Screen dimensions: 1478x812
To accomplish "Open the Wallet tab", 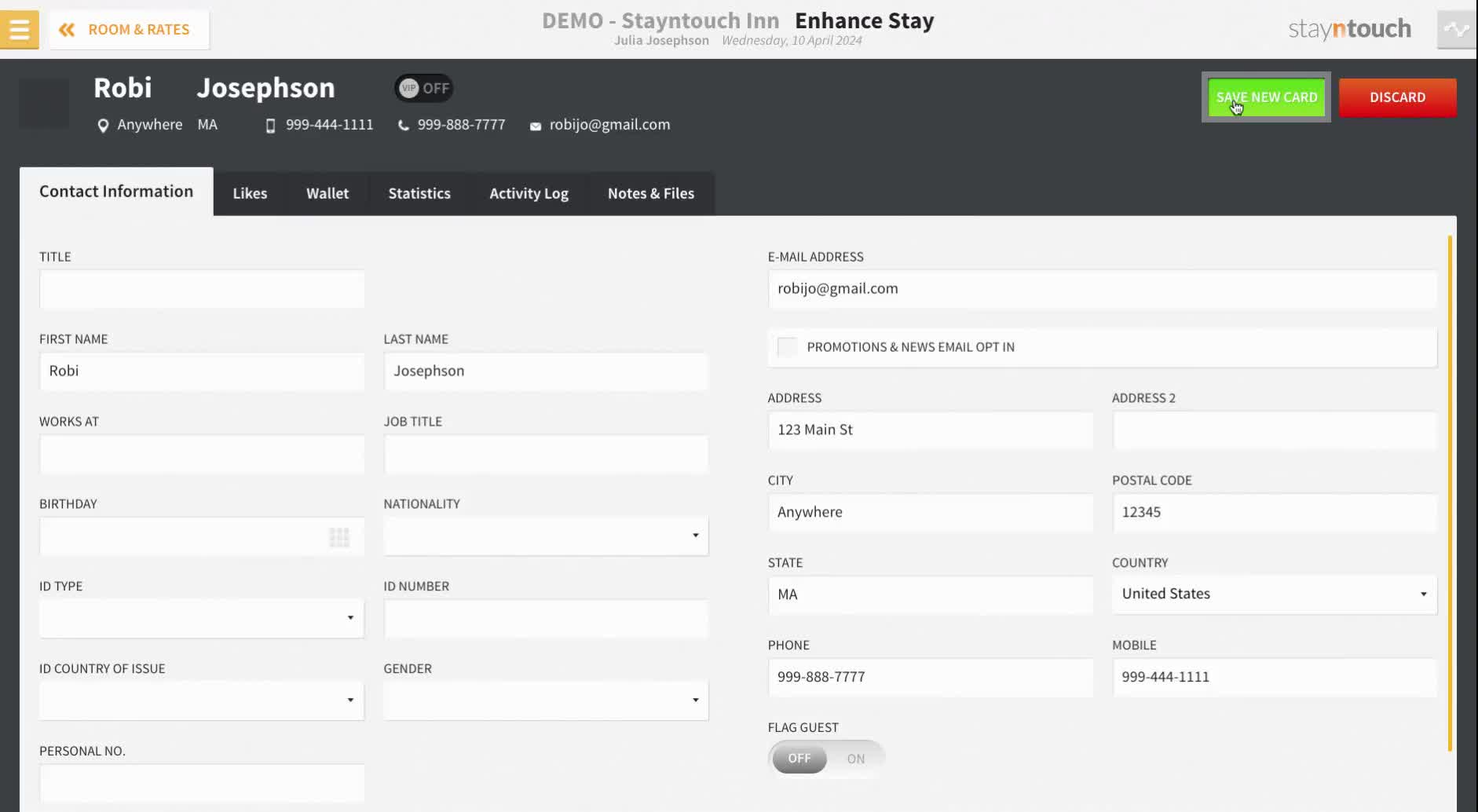I will pos(327,193).
